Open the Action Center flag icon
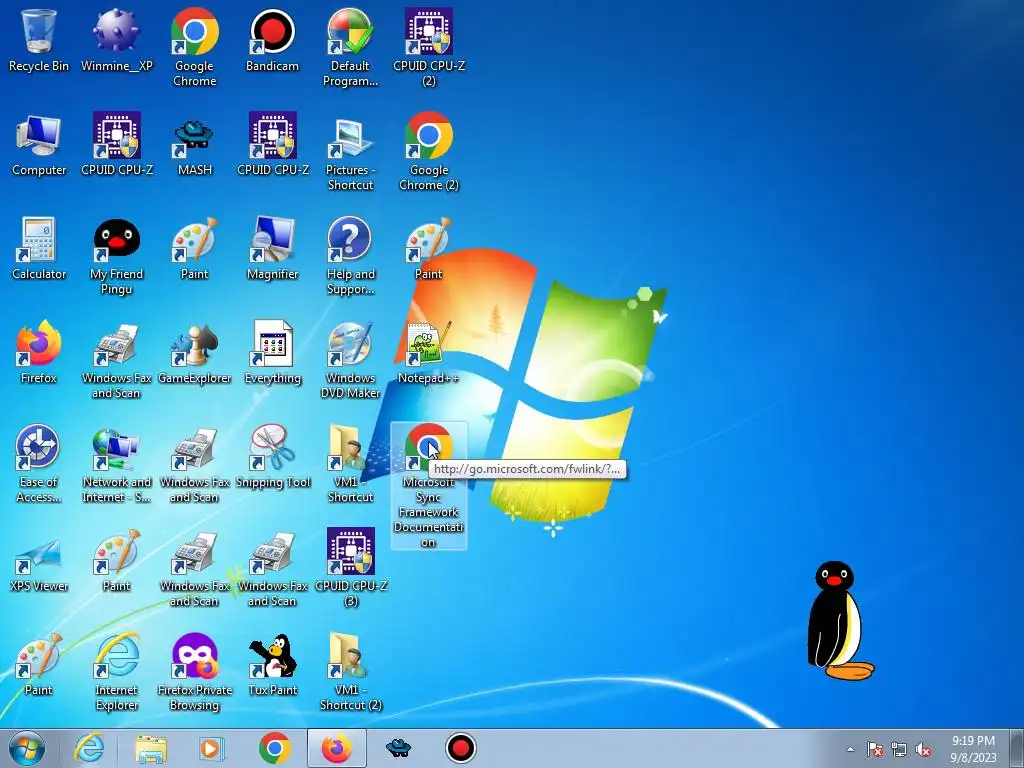1024x768 pixels. click(875, 749)
